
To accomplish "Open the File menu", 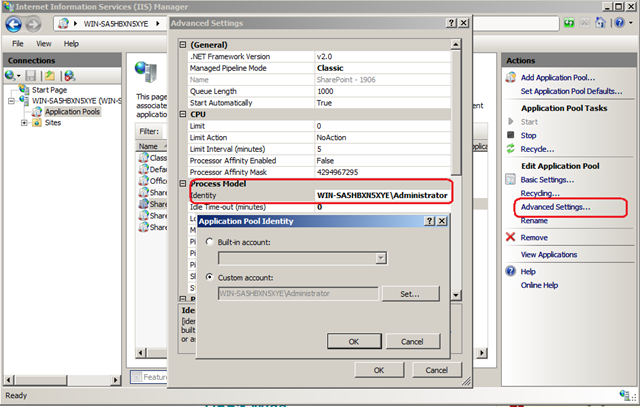I will coord(18,44).
